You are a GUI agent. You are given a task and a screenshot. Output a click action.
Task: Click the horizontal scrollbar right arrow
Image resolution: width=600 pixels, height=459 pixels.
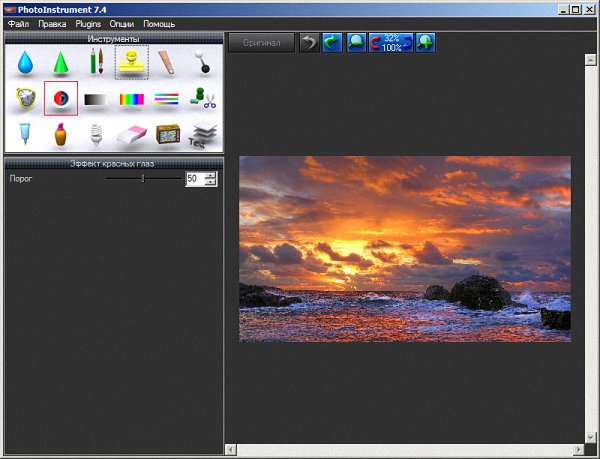click(579, 449)
